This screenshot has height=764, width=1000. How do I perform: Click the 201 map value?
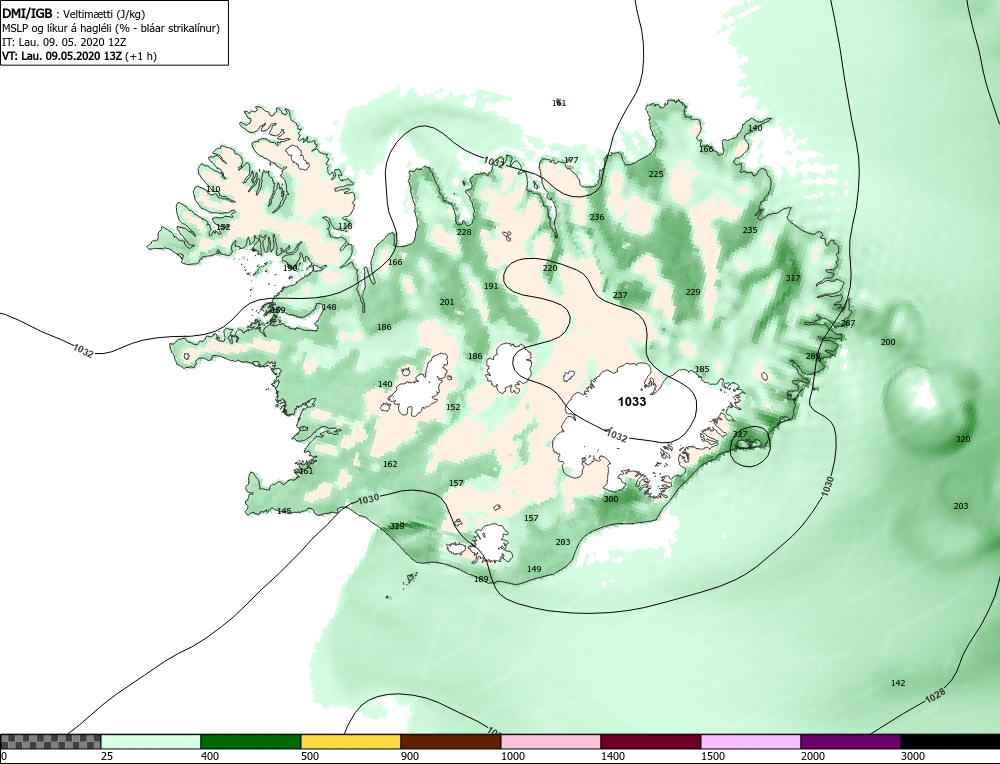point(447,302)
